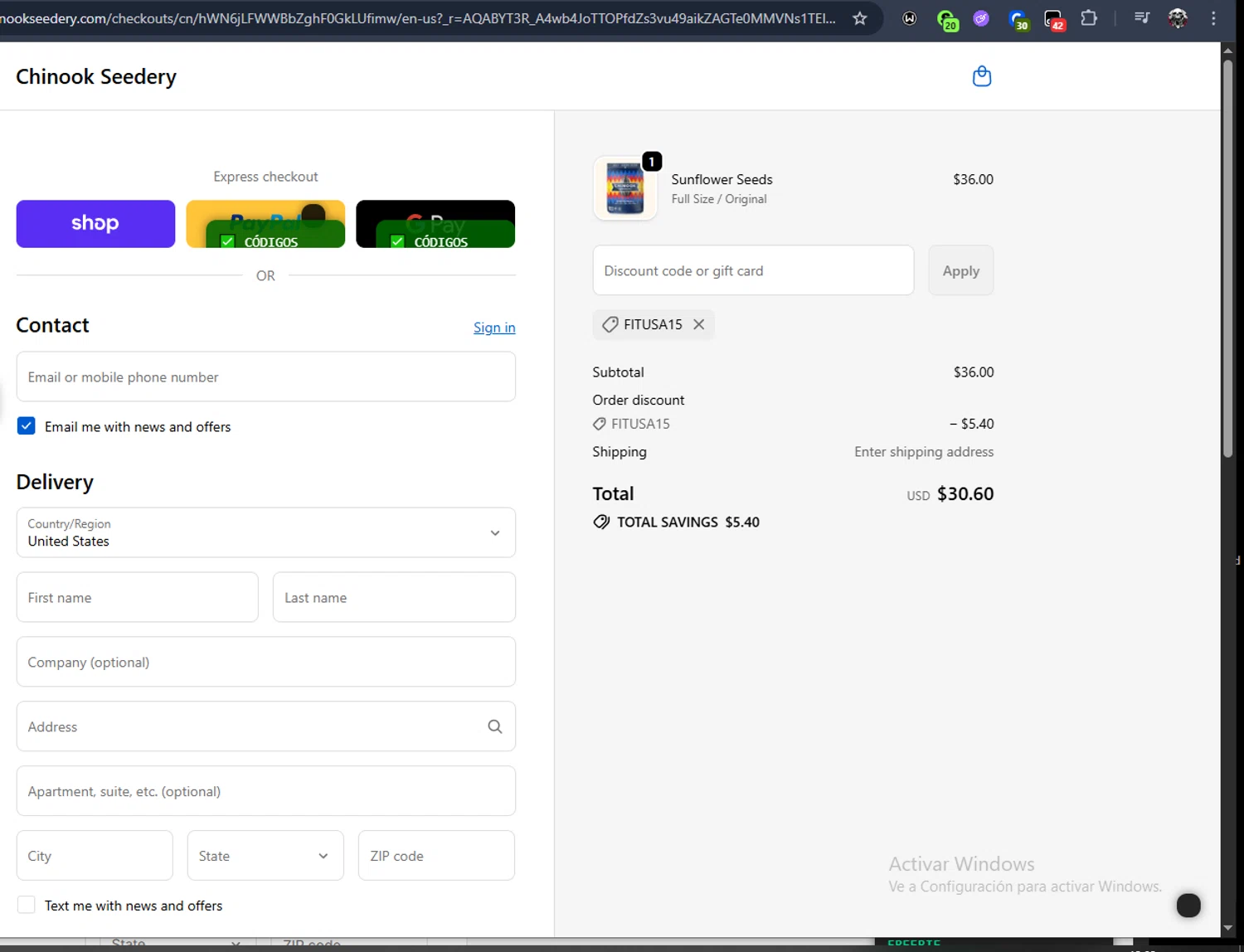Open the Extensions puzzle-piece menu
This screenshot has width=1244, height=952.
point(1089,18)
